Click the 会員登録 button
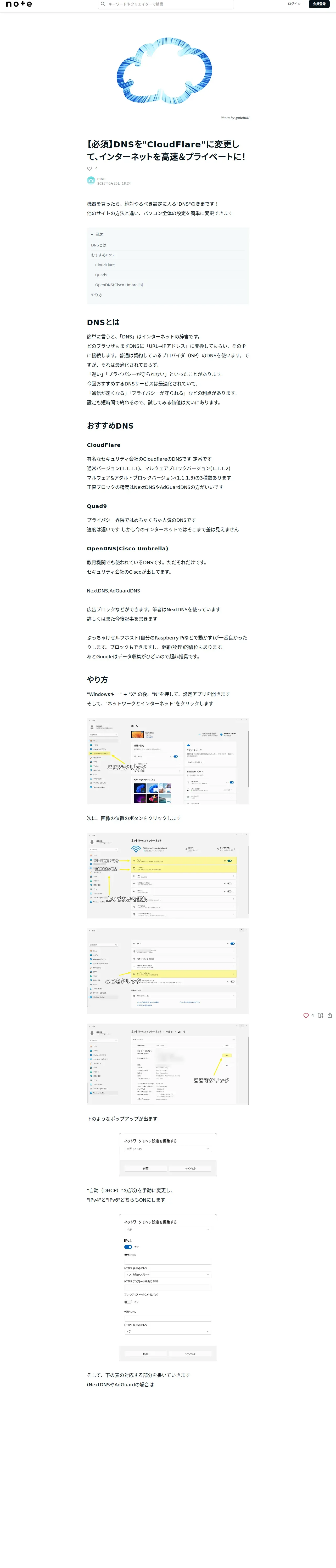336x1568 pixels. pyautogui.click(x=319, y=4)
